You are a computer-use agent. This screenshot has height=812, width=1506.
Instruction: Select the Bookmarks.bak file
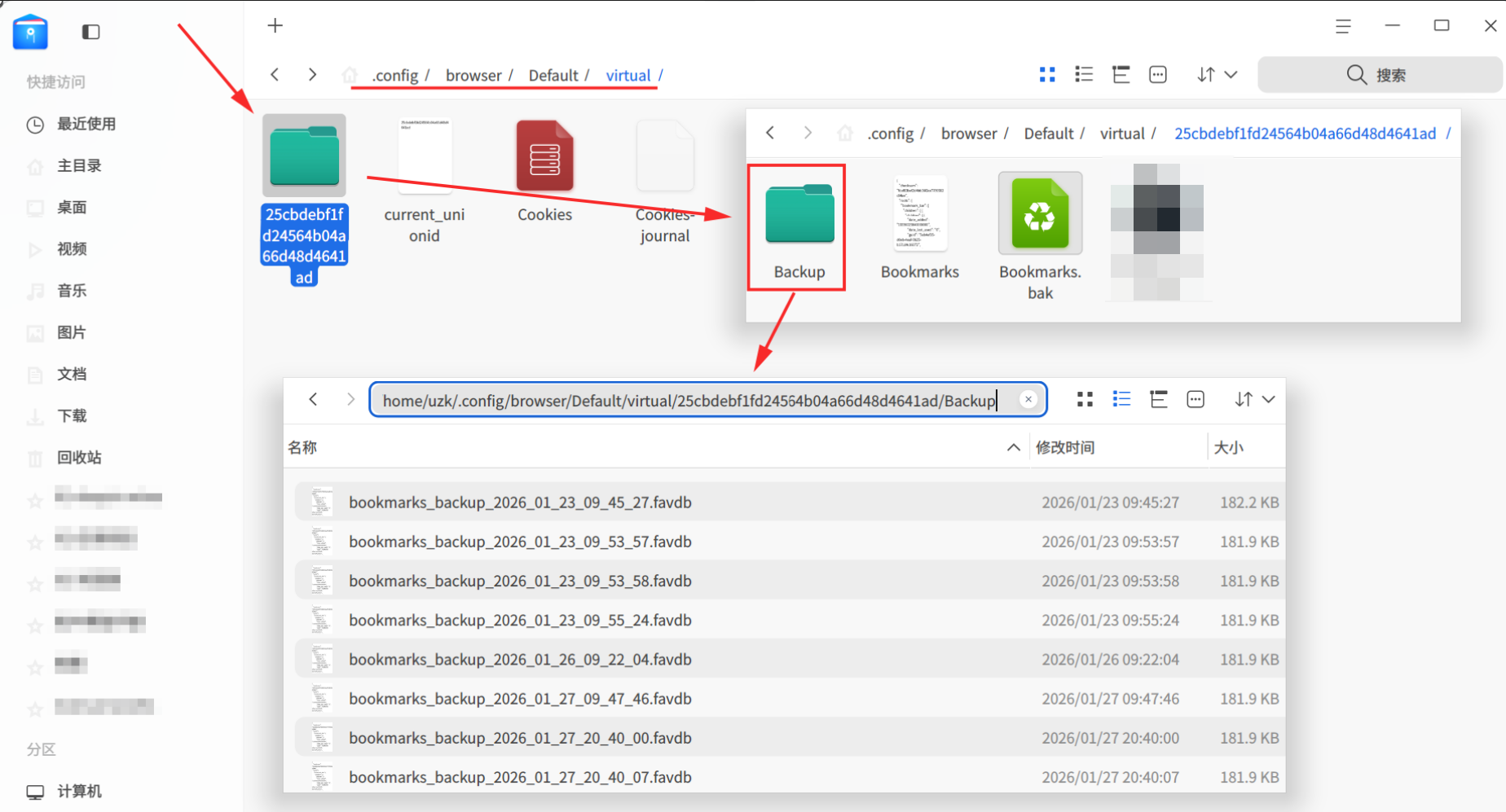click(x=1040, y=236)
